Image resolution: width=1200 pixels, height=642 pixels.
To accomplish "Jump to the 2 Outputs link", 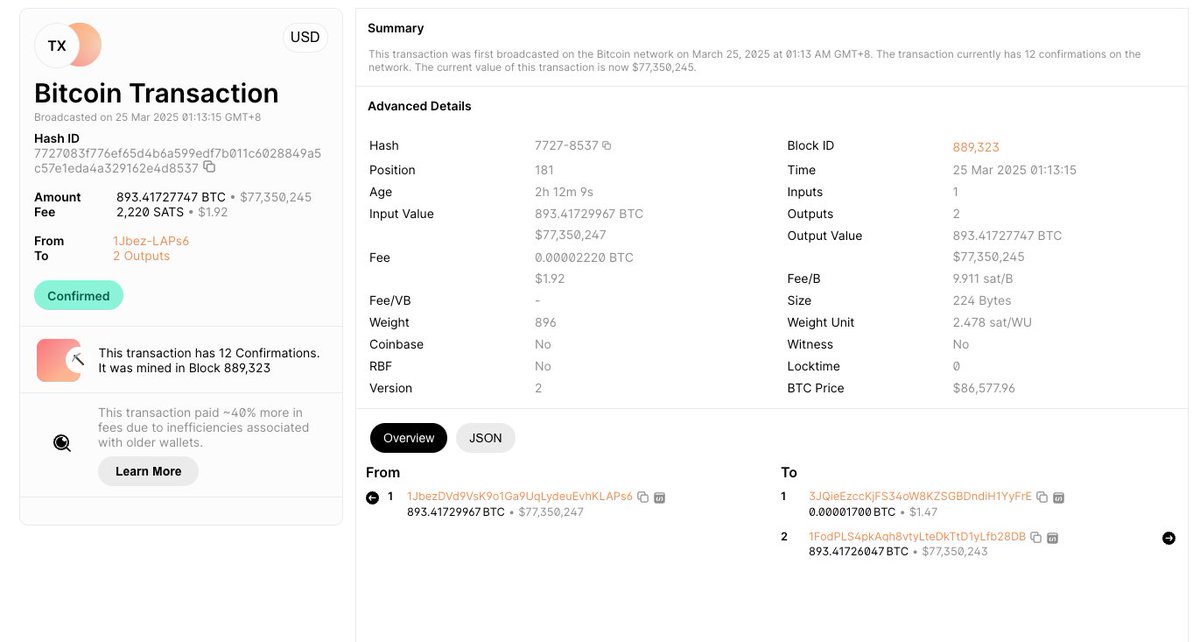I will pyautogui.click(x=141, y=256).
